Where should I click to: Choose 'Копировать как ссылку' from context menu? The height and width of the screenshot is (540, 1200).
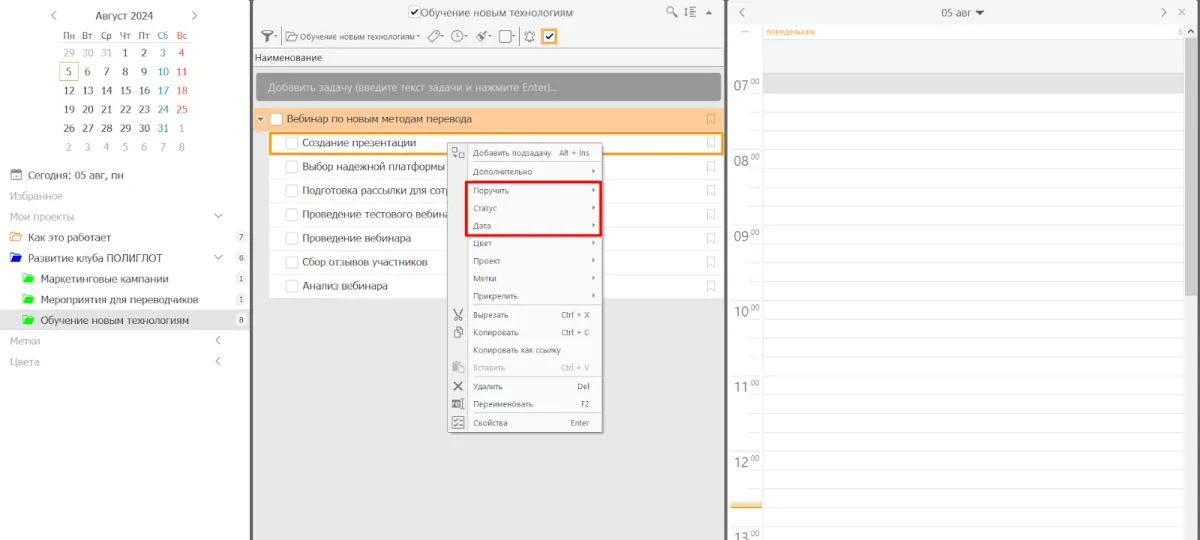(x=516, y=350)
